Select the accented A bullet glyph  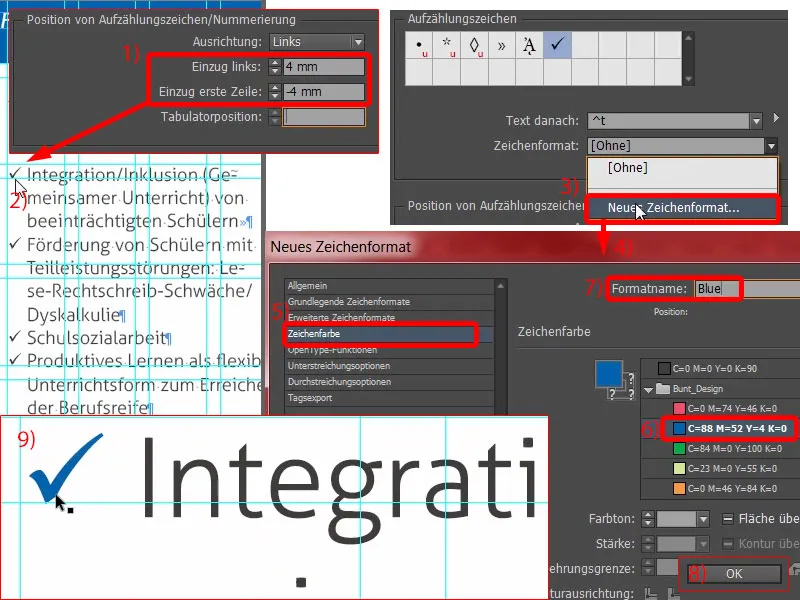(x=528, y=46)
